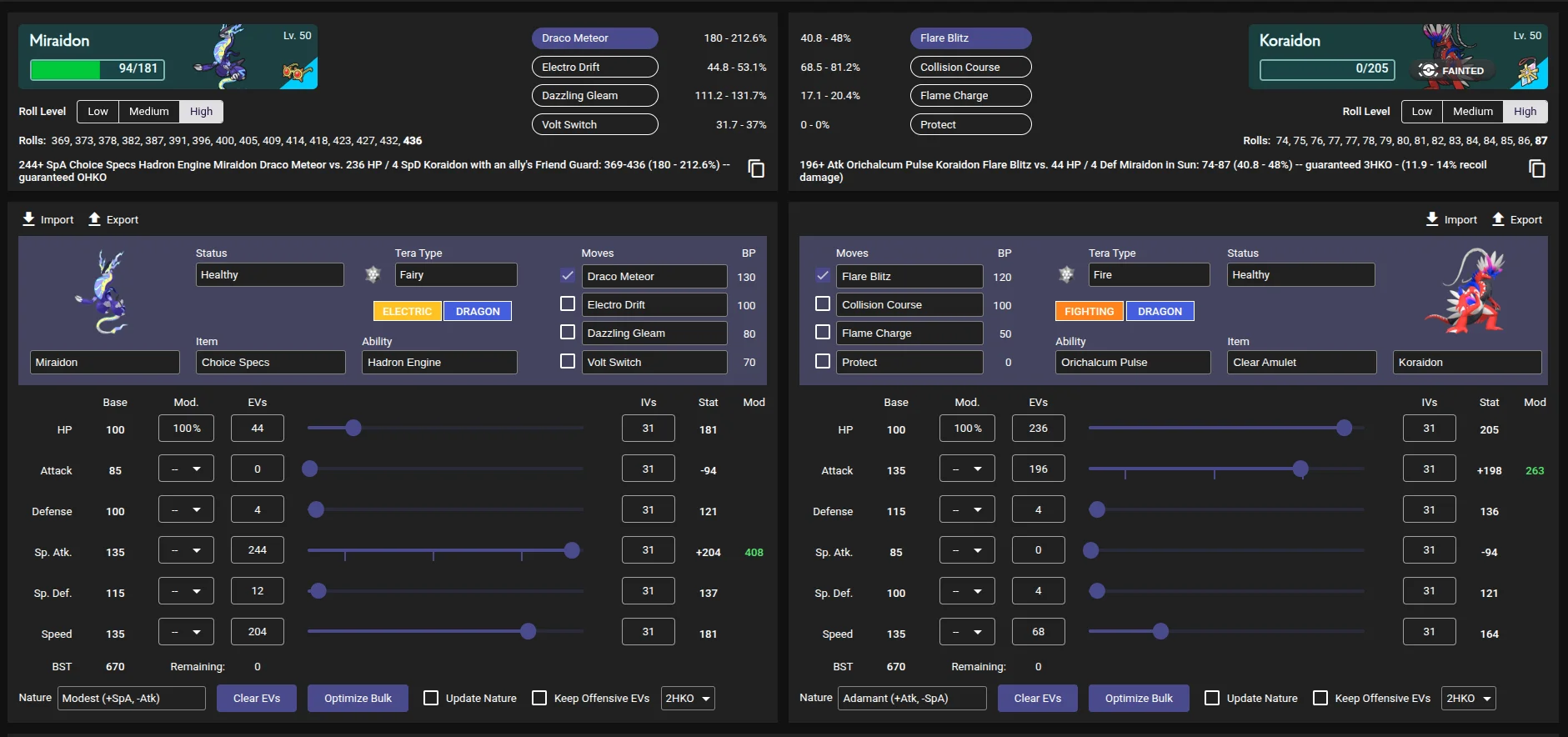Adjust Miraidon's Speed EV slider handle
This screenshot has width=1568, height=737.
click(x=528, y=631)
